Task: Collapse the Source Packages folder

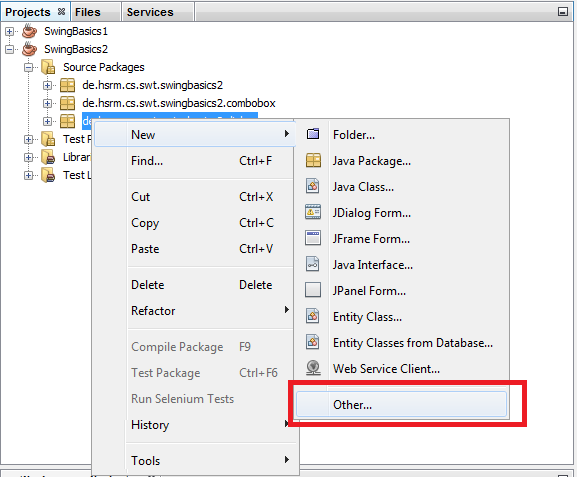Action: [29, 67]
